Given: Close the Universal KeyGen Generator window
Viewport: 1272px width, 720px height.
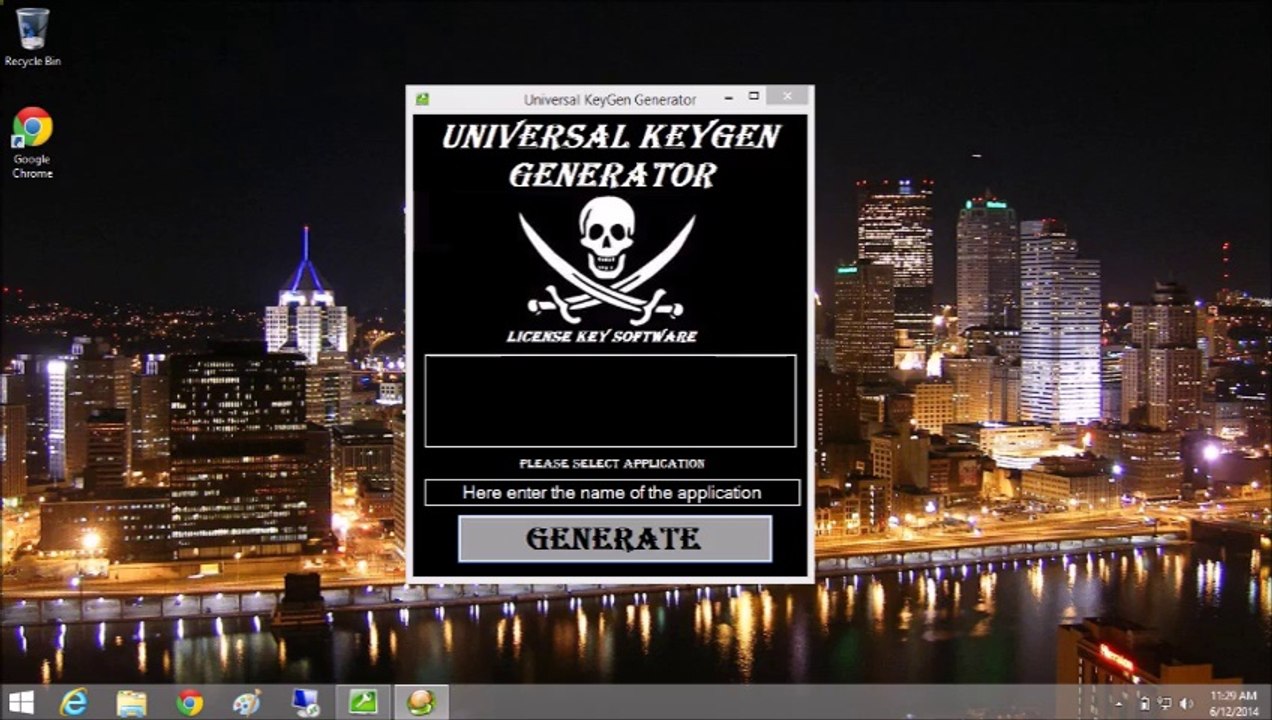Looking at the screenshot, I should [788, 97].
